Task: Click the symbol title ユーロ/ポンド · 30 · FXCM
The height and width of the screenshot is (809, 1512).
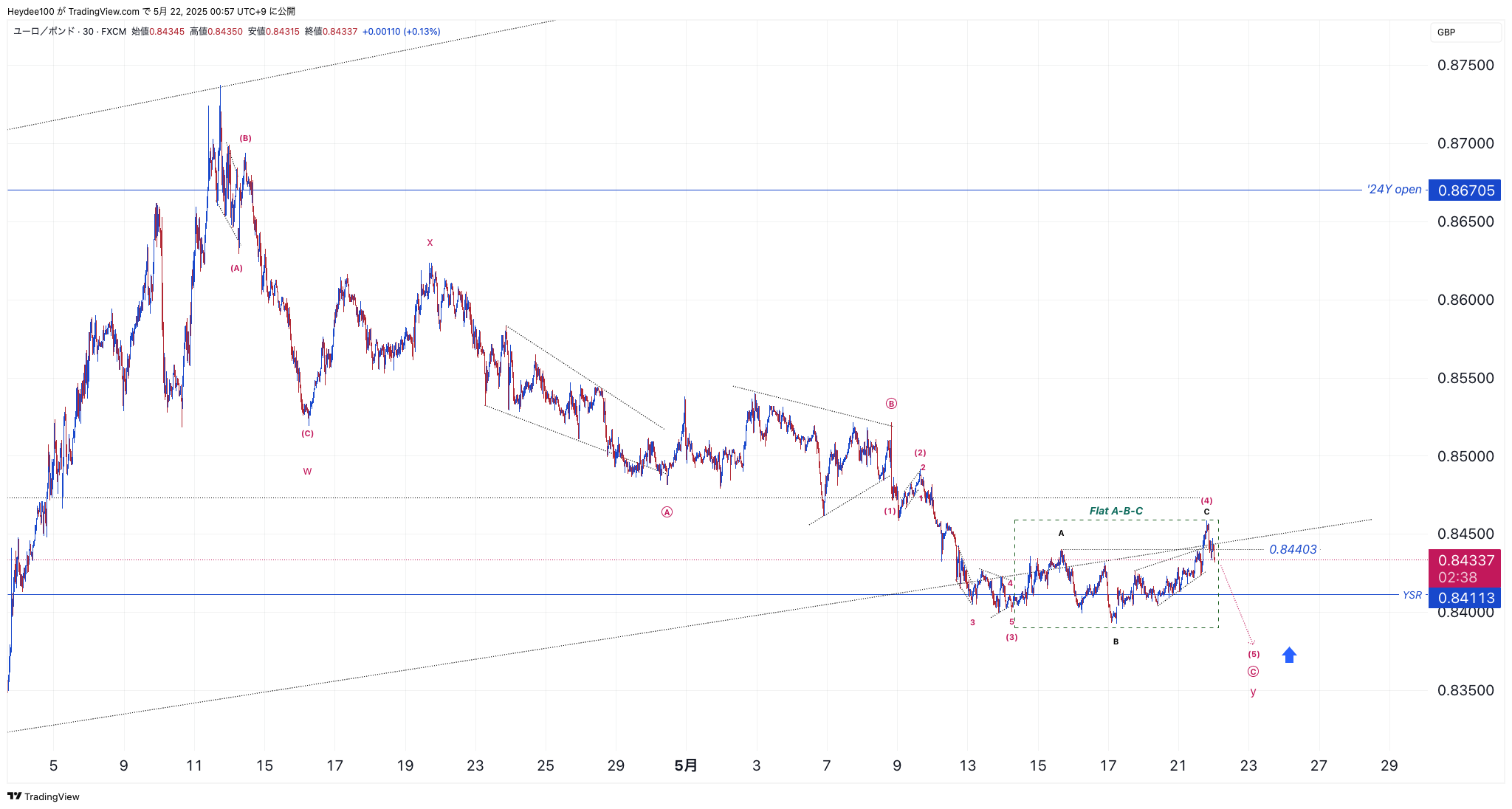Action: tap(69, 32)
